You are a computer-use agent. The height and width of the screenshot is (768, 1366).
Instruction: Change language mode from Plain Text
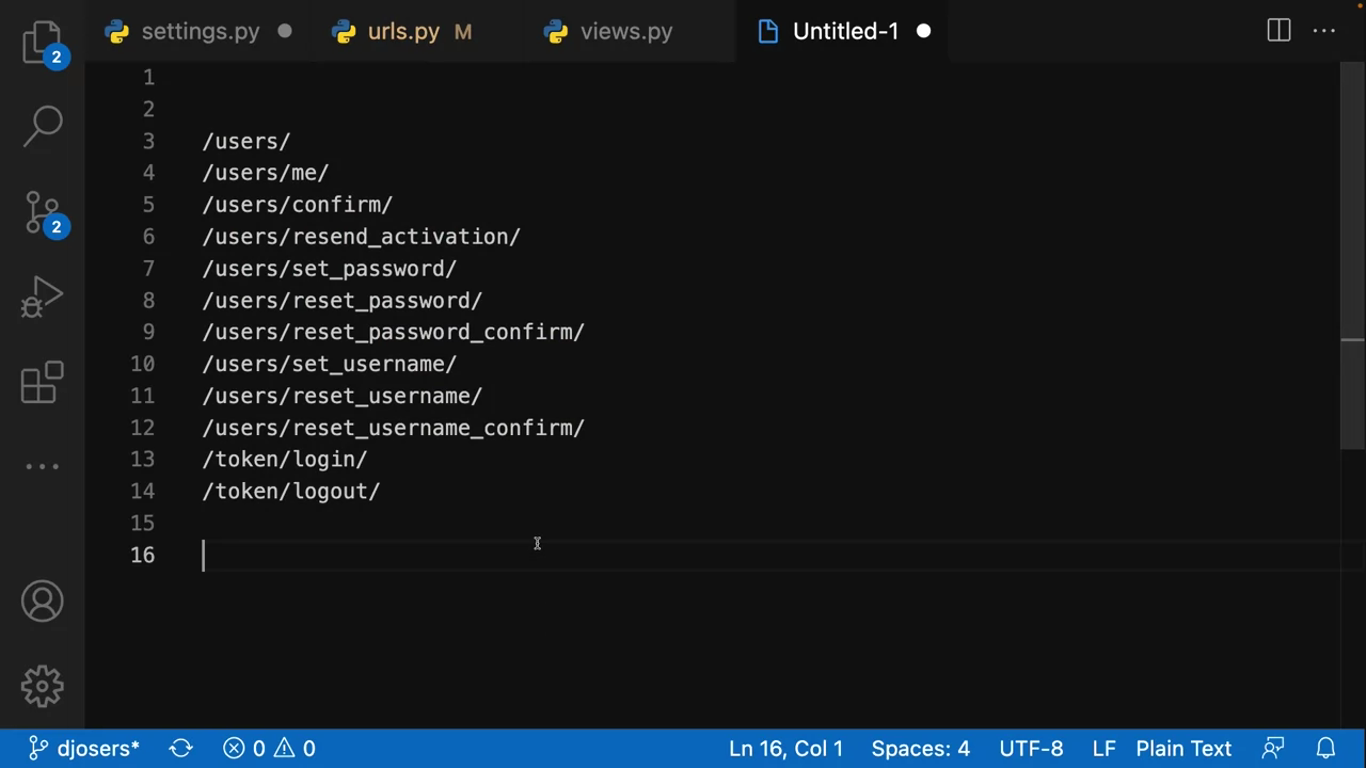(x=1183, y=748)
